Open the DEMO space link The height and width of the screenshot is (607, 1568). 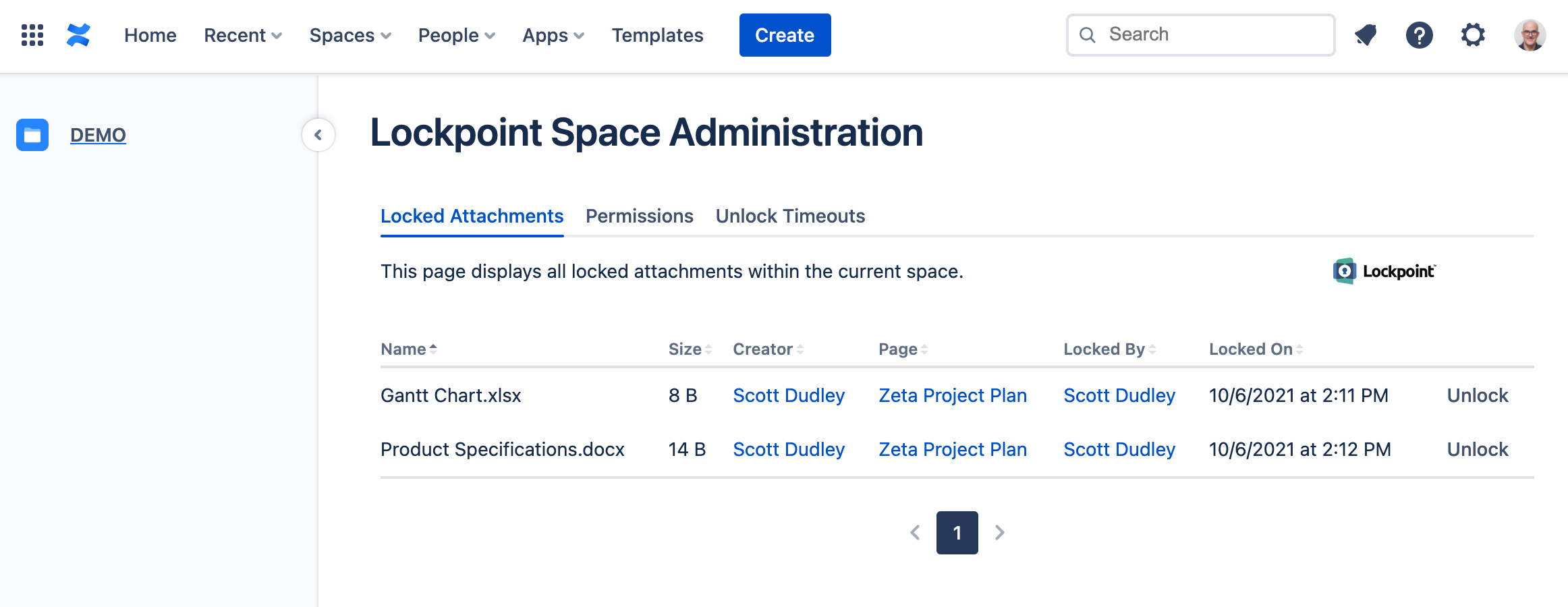(x=98, y=135)
